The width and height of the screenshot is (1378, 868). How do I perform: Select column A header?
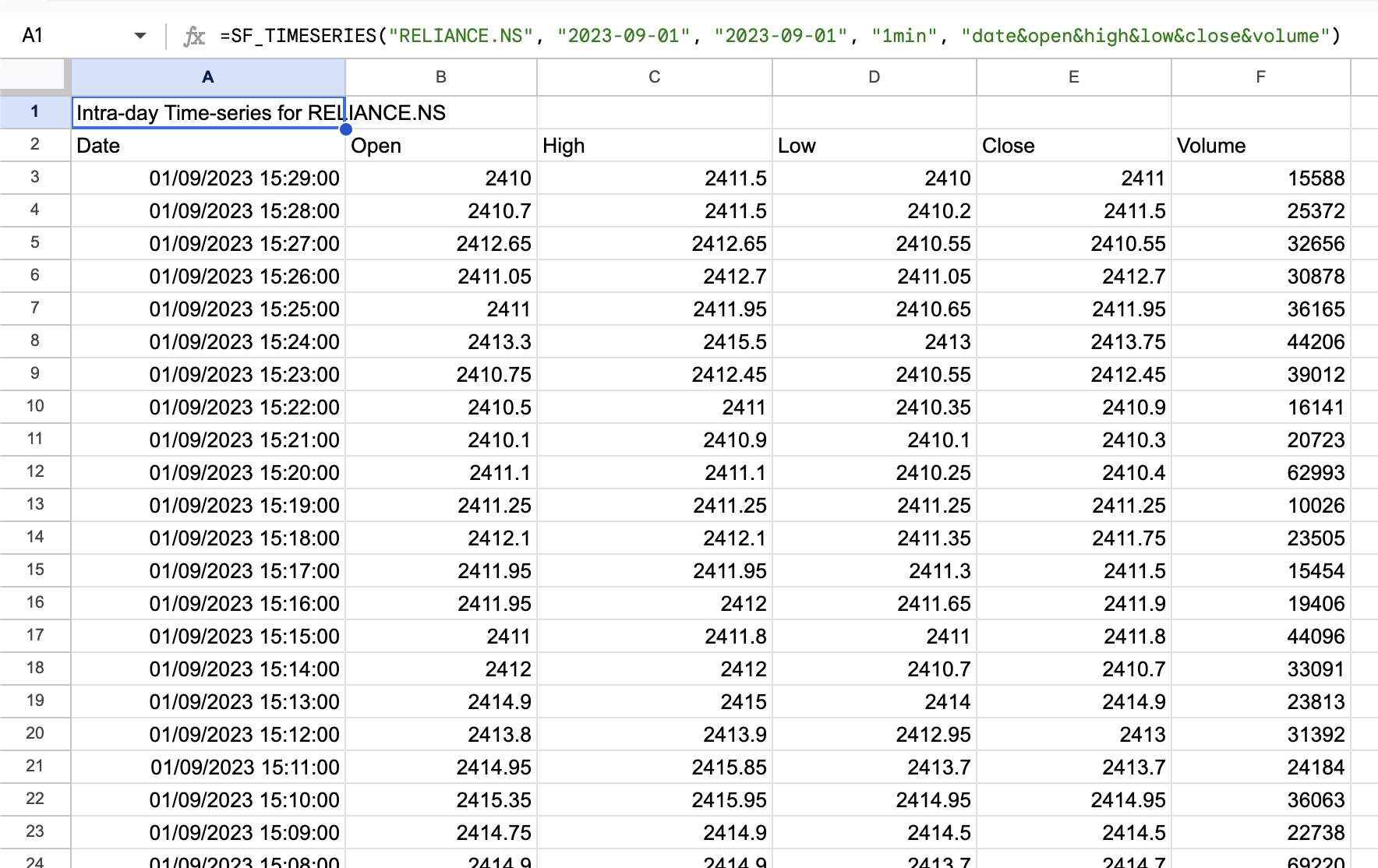pos(207,76)
